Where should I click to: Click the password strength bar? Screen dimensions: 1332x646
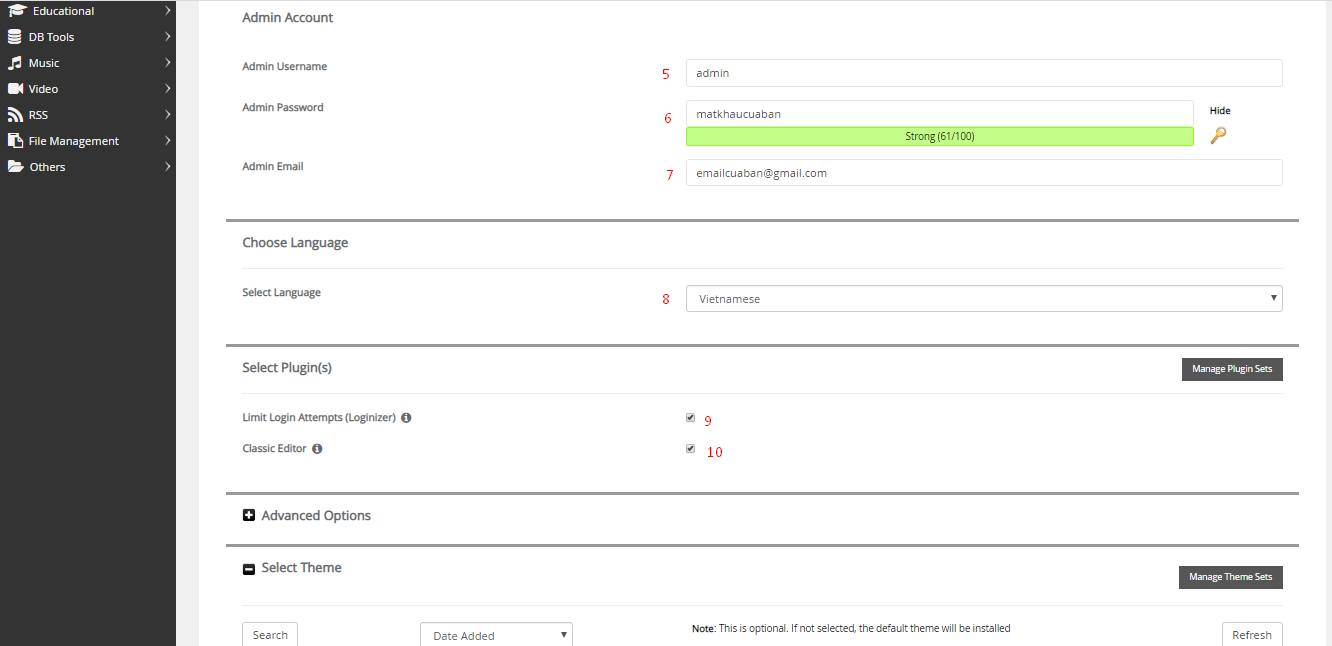(939, 136)
